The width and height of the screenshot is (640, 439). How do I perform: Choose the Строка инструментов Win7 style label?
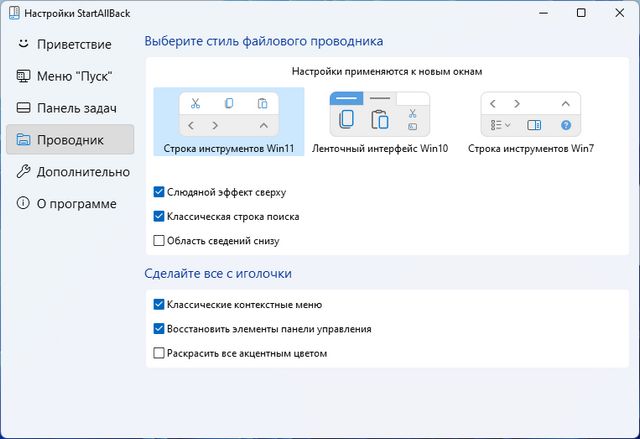pos(531,149)
